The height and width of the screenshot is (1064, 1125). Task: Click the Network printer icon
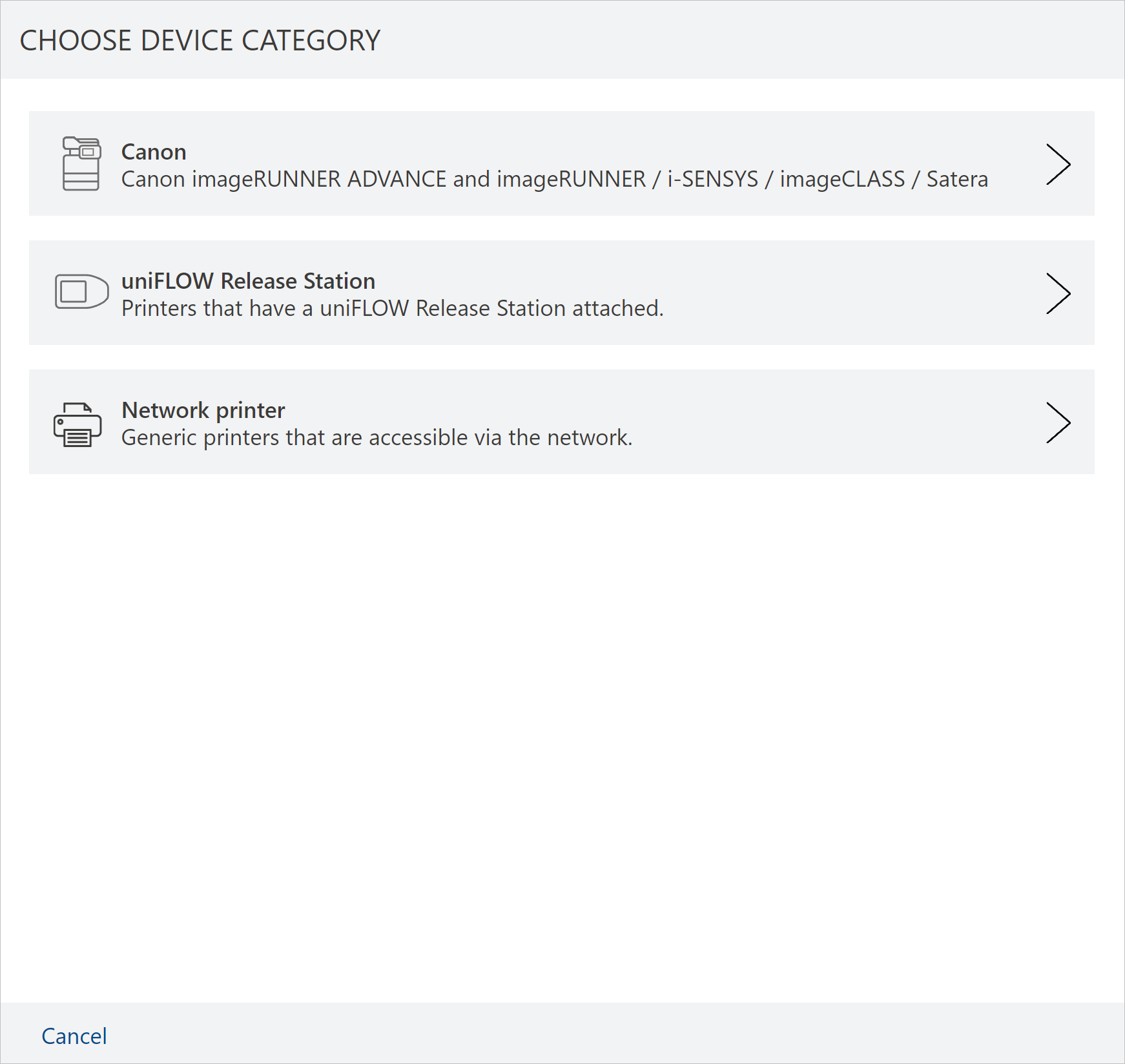pos(77,424)
